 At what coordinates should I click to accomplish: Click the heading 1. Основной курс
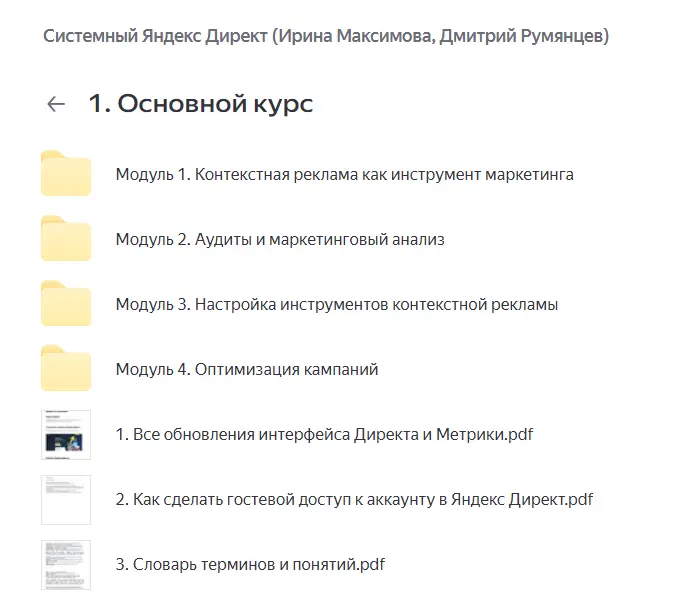point(200,104)
